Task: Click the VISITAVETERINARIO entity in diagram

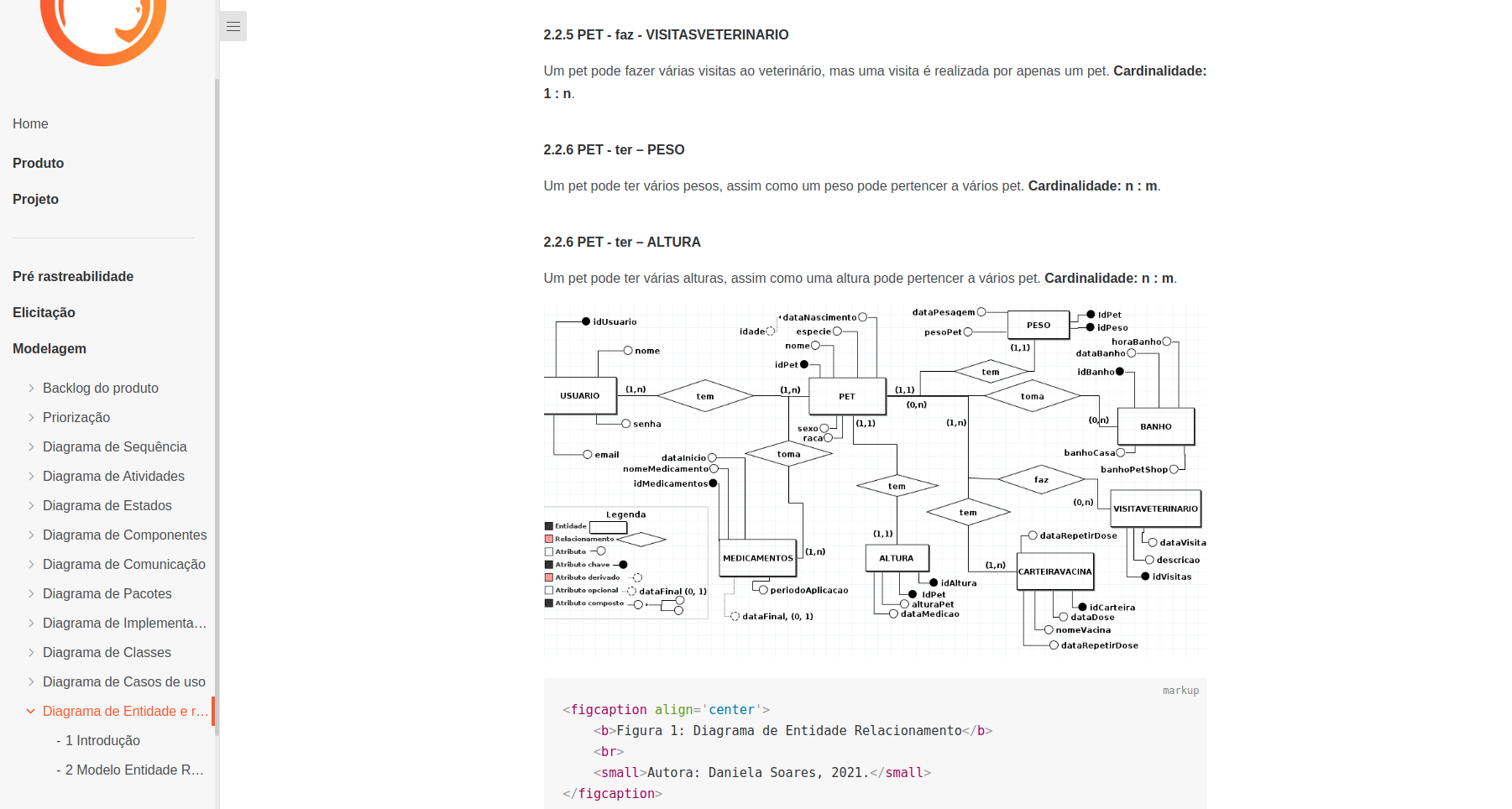Action: (x=1155, y=509)
